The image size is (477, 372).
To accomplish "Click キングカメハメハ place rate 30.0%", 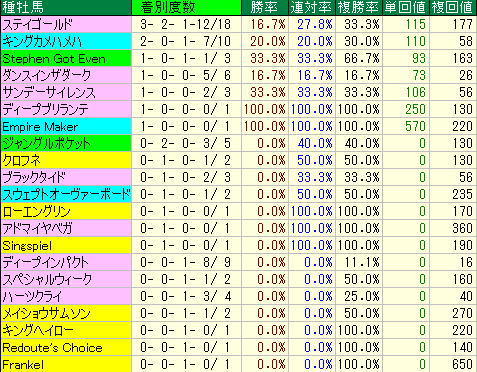I will (x=362, y=41).
